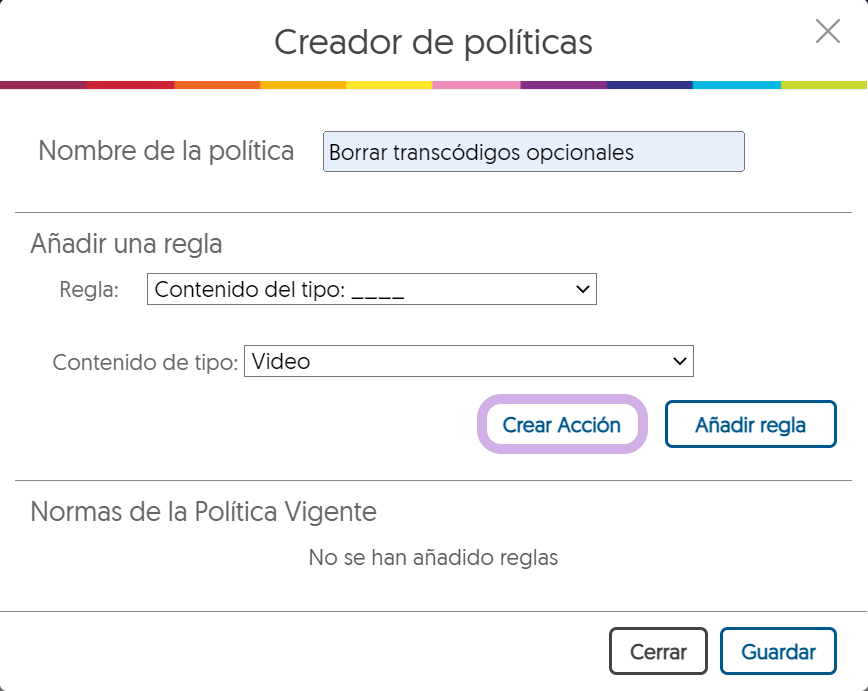Open the Regla dropdown list

coord(370,290)
